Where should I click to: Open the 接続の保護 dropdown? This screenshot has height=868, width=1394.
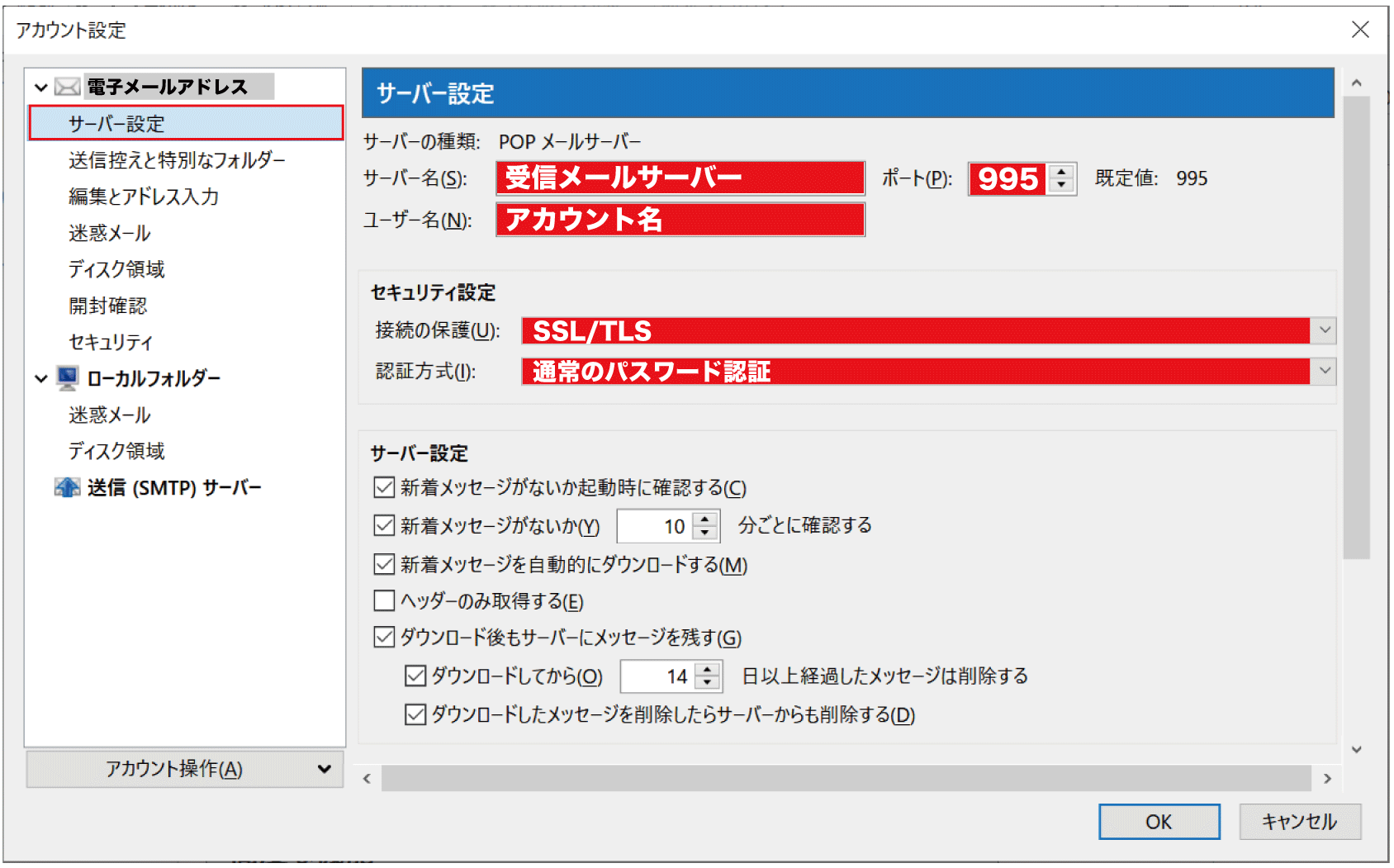(1325, 330)
